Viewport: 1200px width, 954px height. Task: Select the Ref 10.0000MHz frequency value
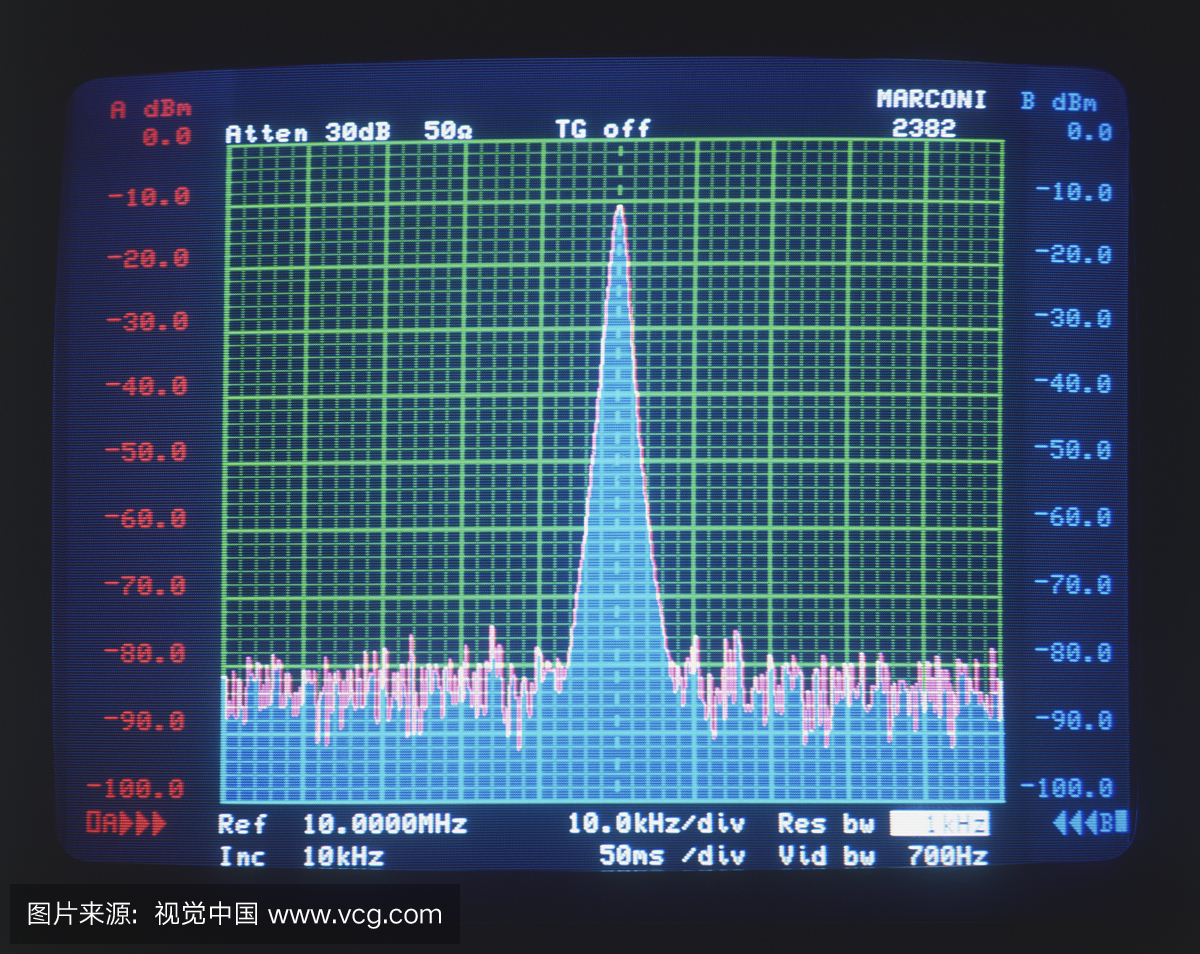coord(384,825)
